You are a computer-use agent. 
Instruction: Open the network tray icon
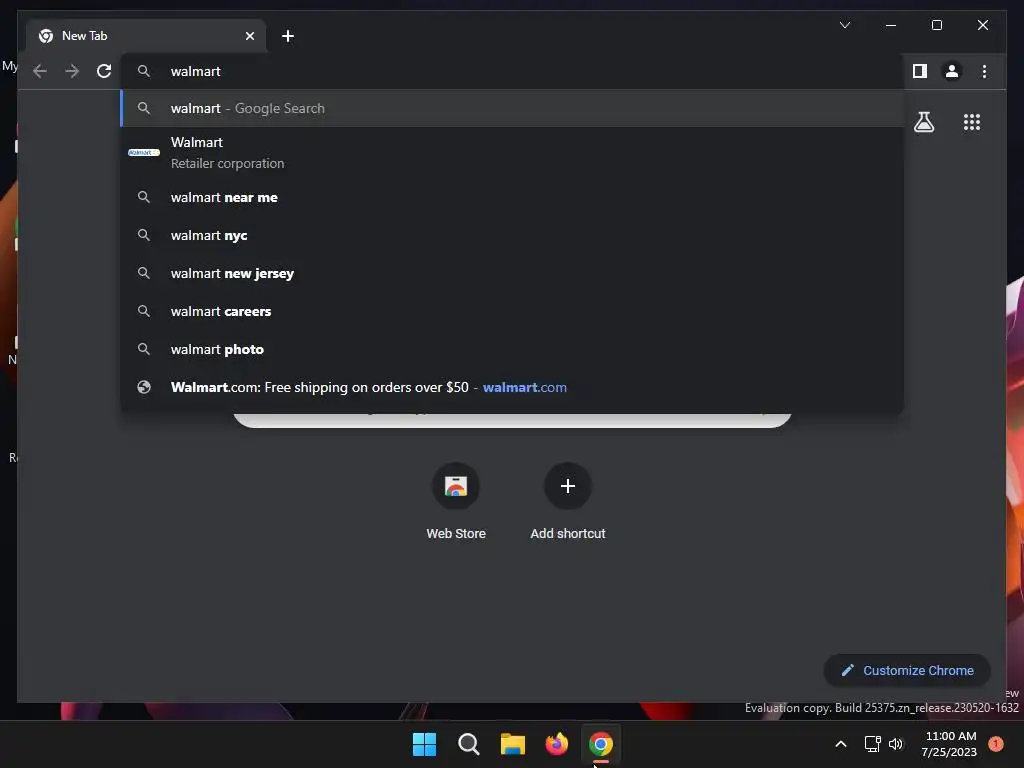(872, 744)
